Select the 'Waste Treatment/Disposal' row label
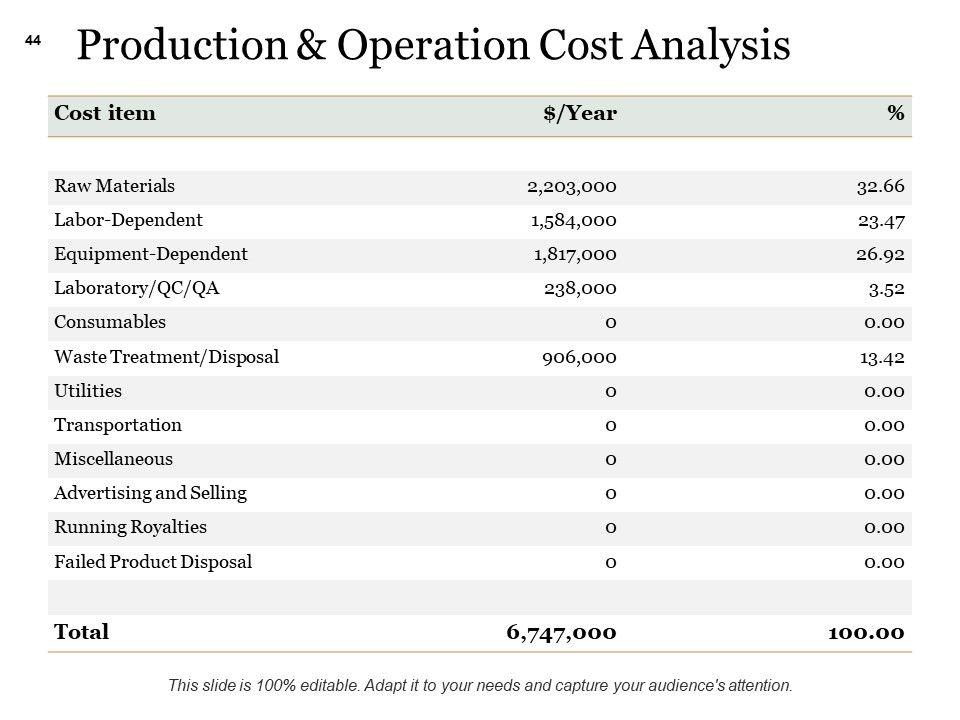The width and height of the screenshot is (960, 720). (166, 356)
